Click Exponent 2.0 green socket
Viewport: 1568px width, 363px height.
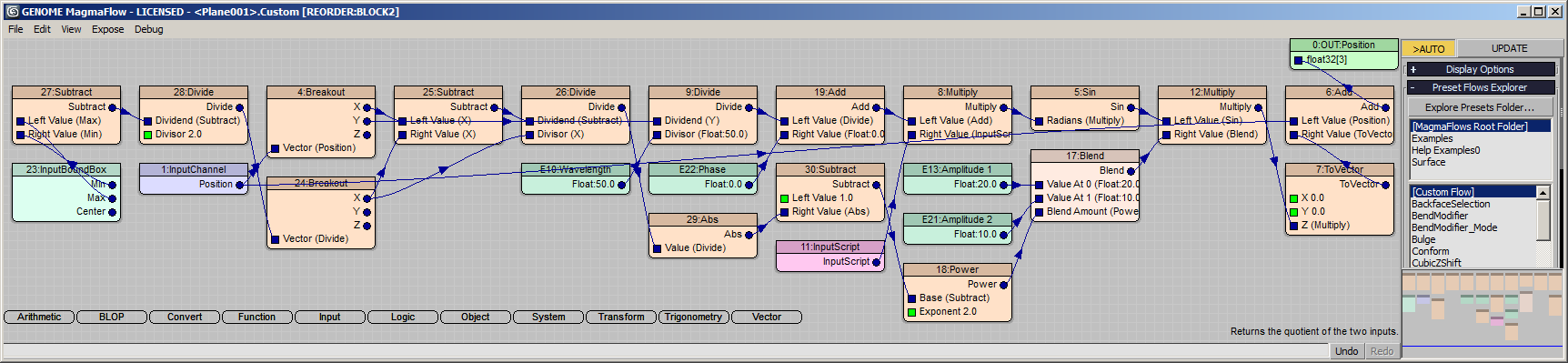pos(911,312)
